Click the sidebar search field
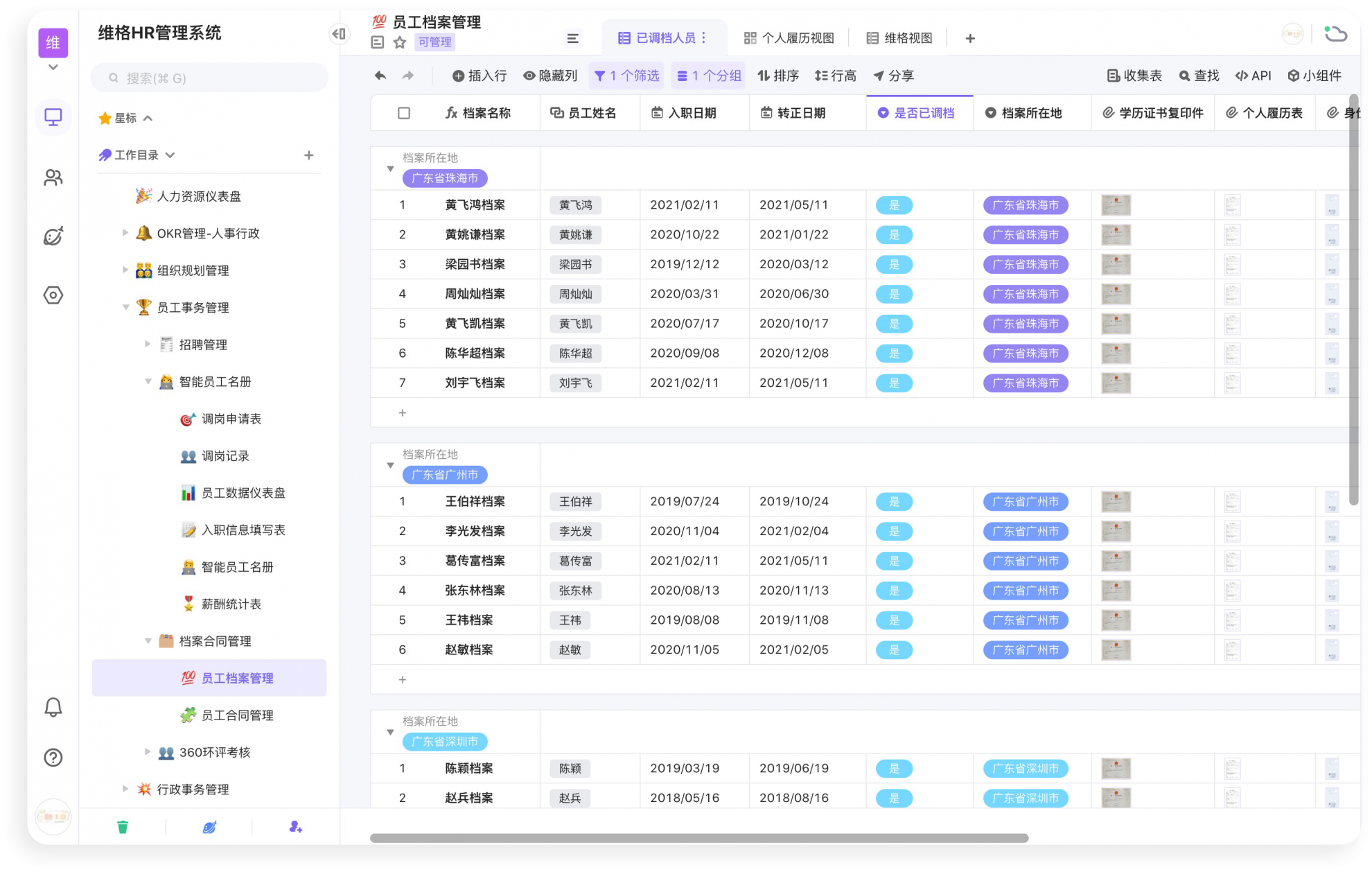 tap(210, 78)
